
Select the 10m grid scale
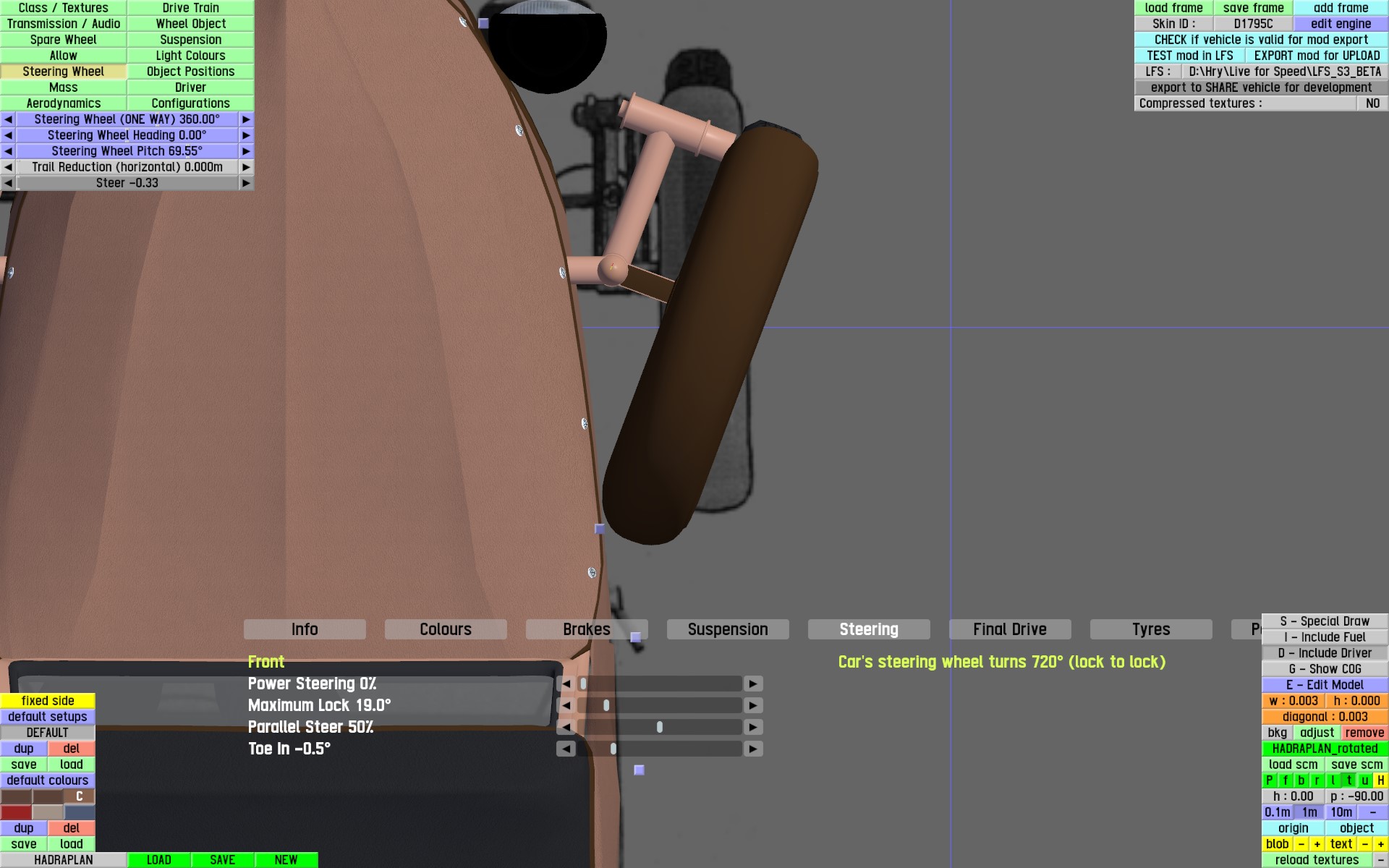point(1341,812)
